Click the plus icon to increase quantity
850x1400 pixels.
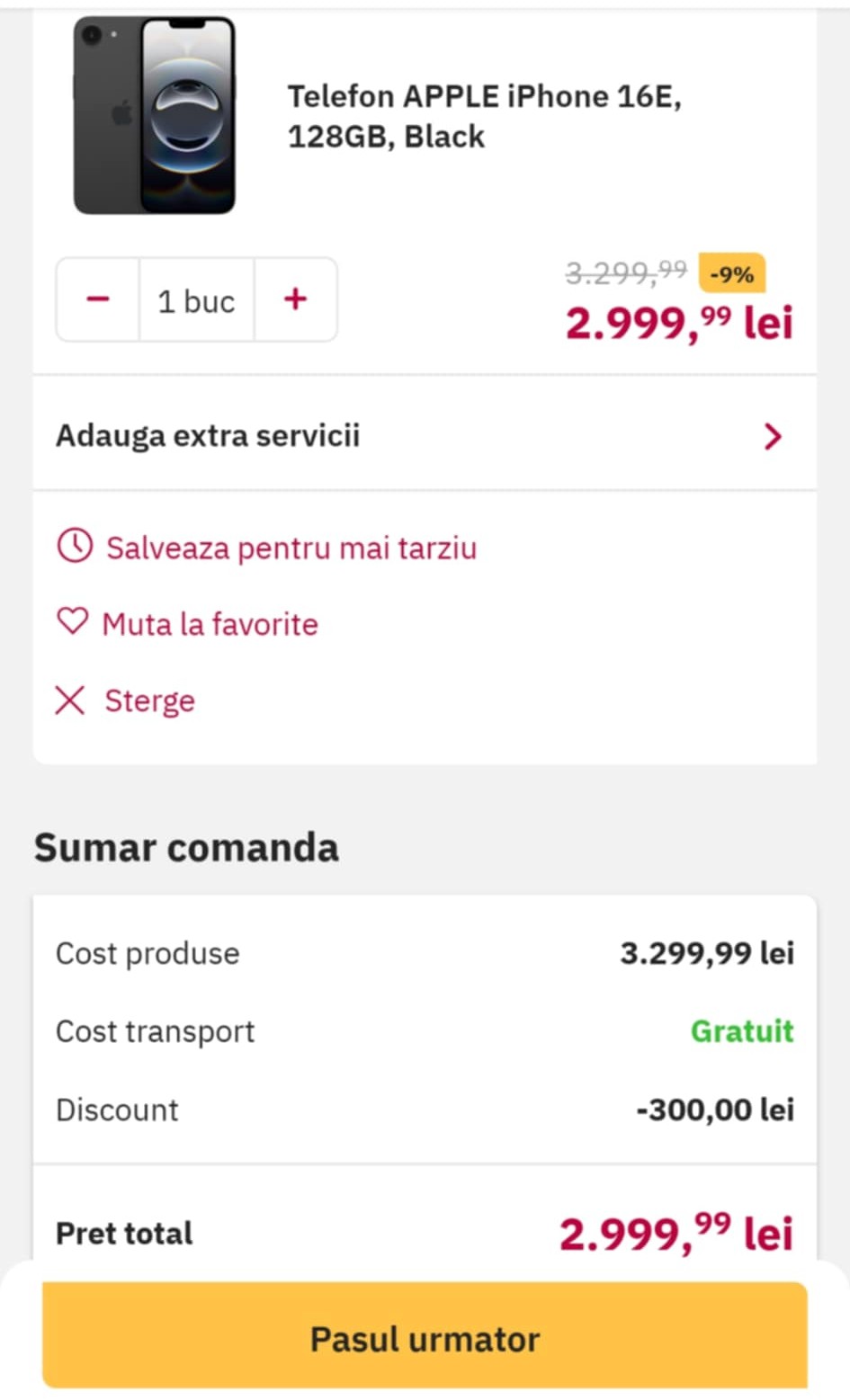point(295,299)
